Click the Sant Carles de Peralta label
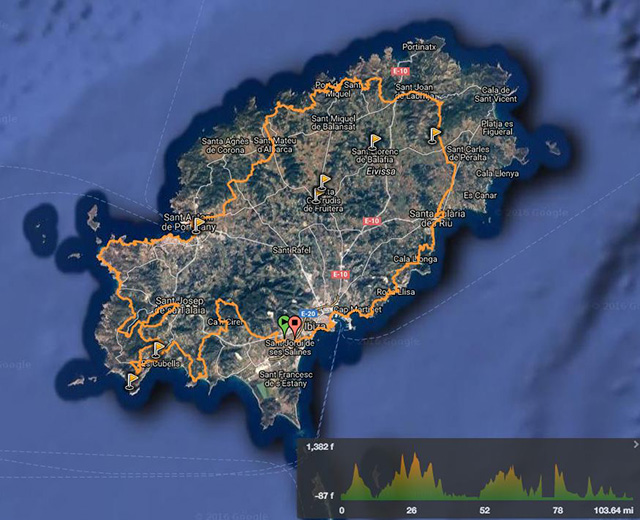This screenshot has width=640, height=520. pos(468,153)
